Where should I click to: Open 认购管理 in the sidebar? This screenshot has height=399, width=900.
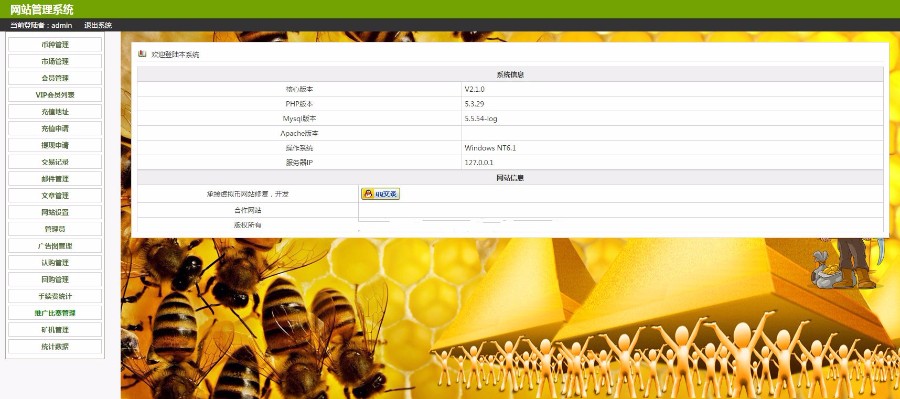[55, 263]
